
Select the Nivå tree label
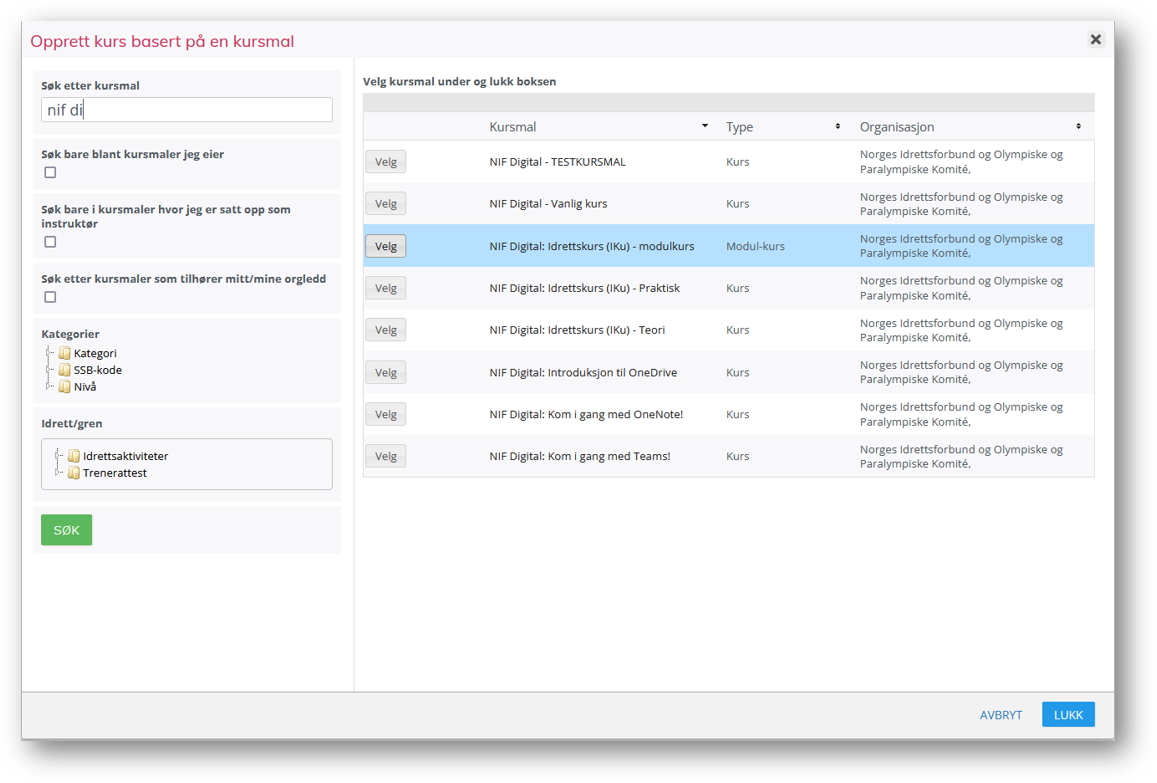(85, 386)
